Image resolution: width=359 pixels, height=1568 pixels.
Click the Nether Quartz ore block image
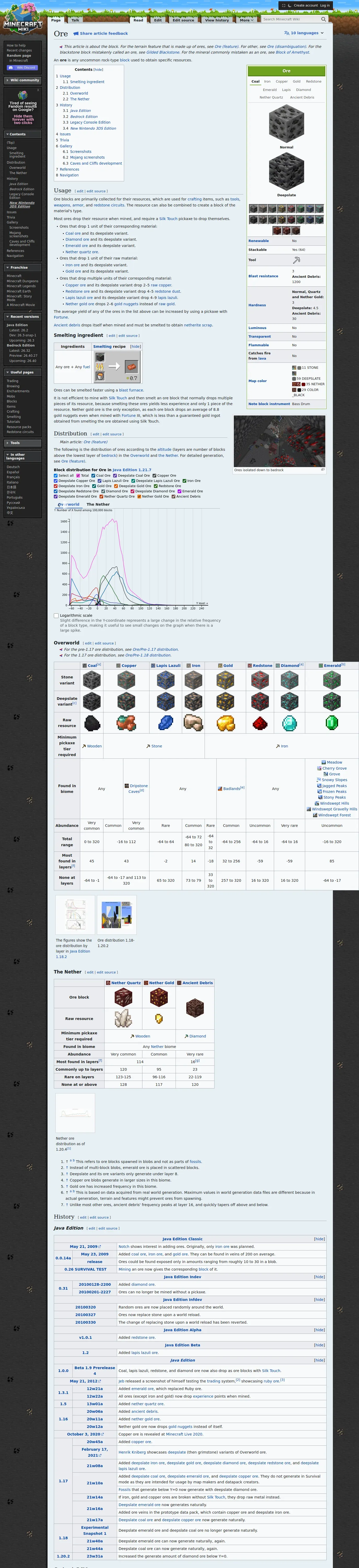(x=124, y=998)
